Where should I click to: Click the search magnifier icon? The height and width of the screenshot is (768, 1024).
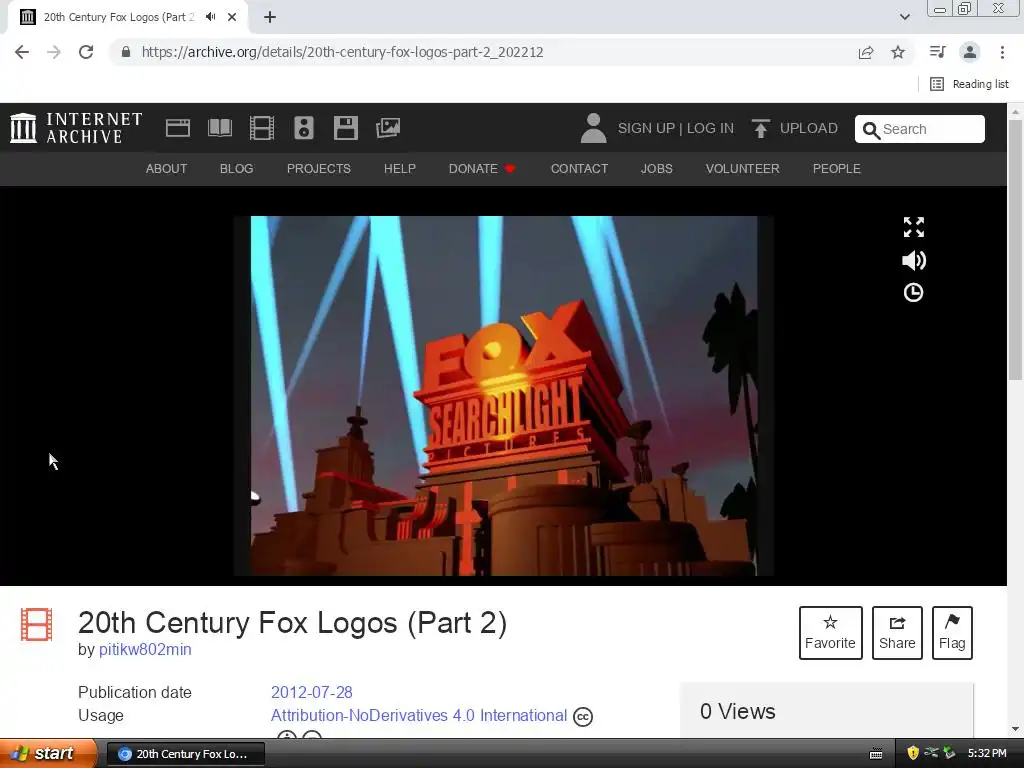click(x=871, y=130)
